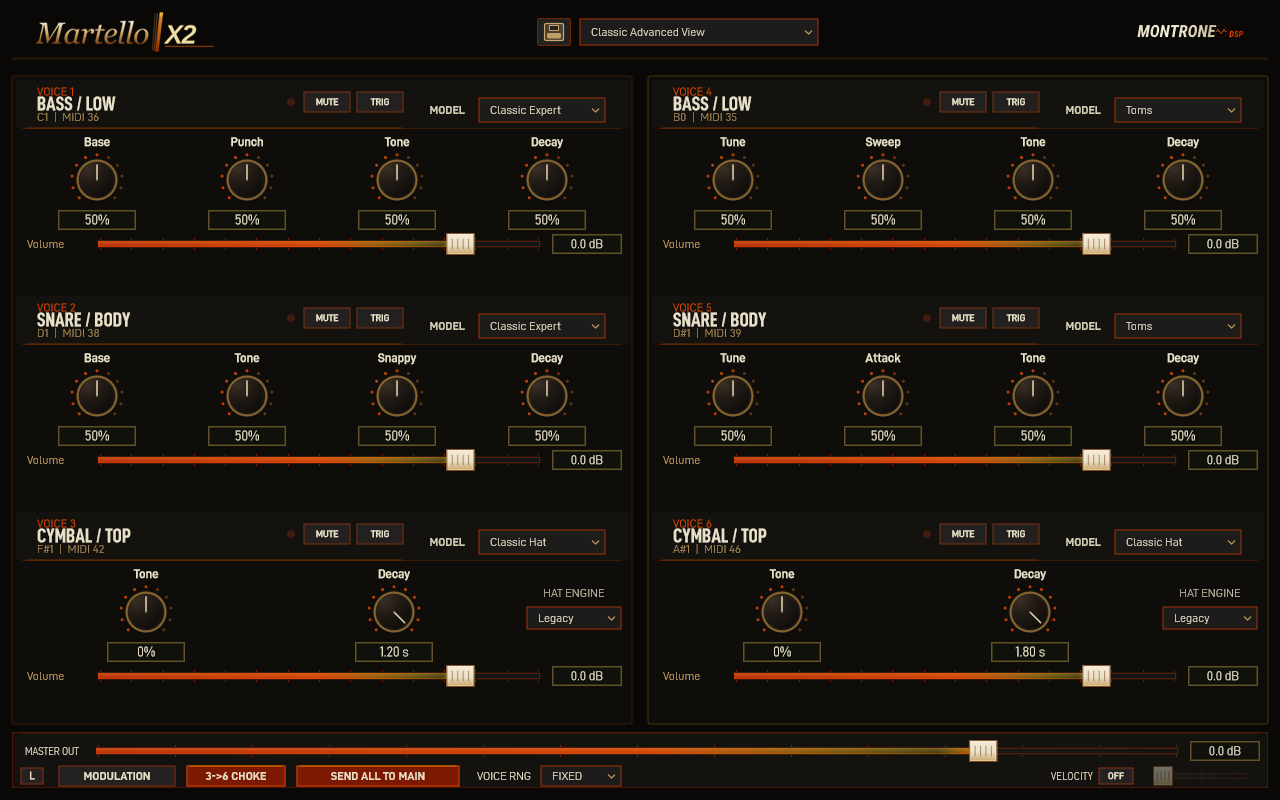Click the Voice 6 Tone knob
Viewport: 1280px width, 800px height.
pyautogui.click(x=782, y=612)
